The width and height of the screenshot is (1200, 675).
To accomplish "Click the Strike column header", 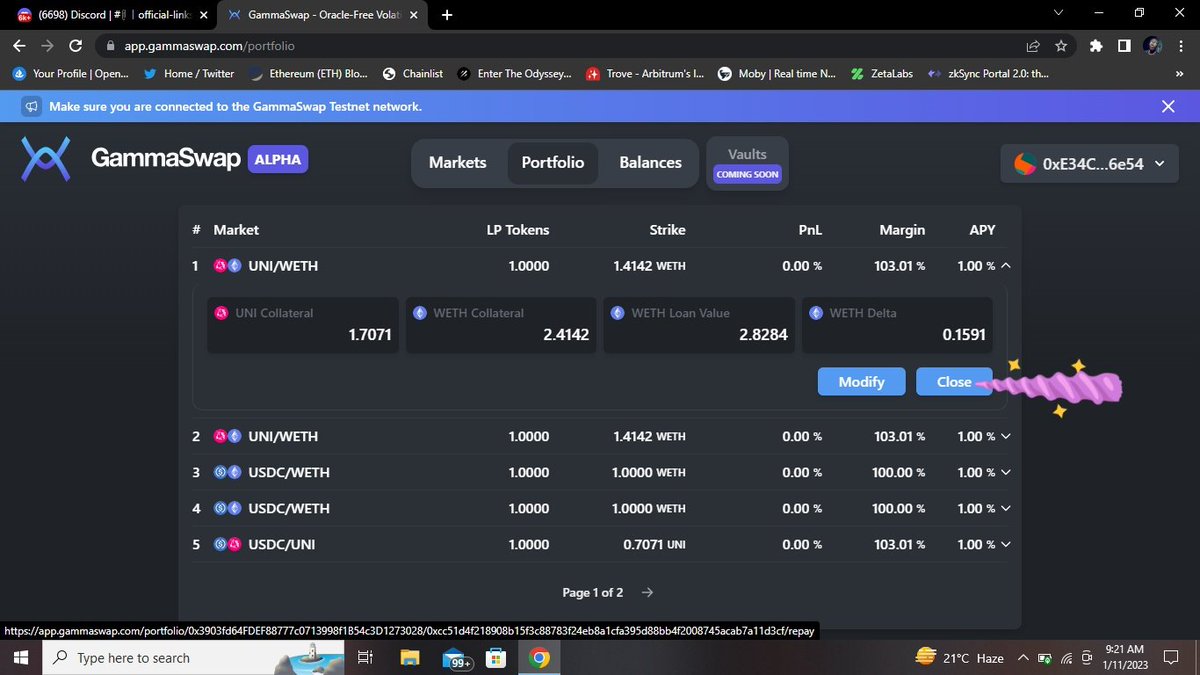I will click(x=668, y=230).
